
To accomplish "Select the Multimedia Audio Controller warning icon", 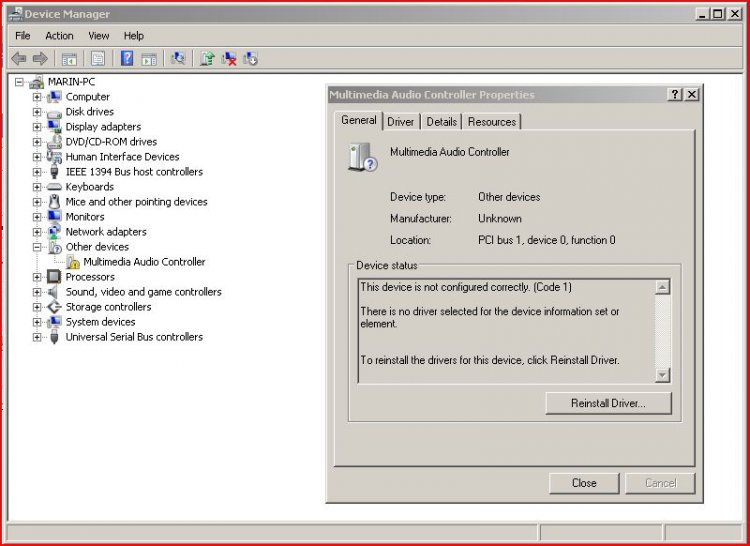I will click(x=73, y=262).
